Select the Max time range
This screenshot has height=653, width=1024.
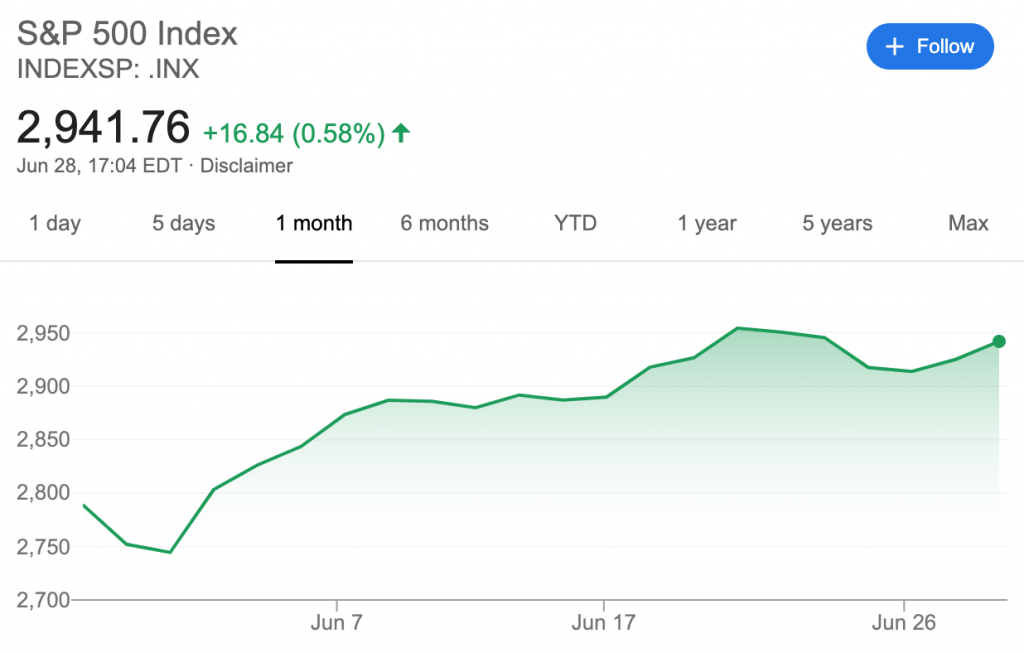968,223
